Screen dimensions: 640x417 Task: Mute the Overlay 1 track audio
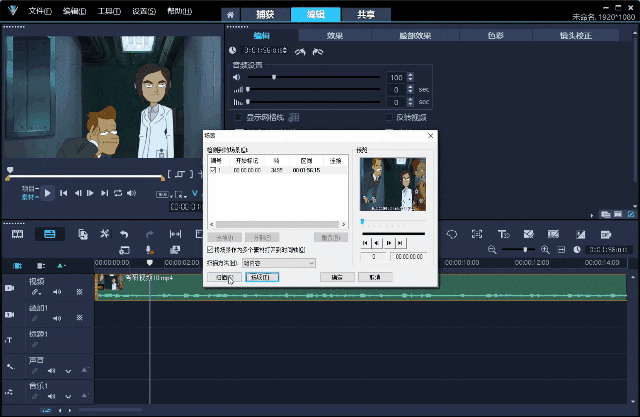57,318
